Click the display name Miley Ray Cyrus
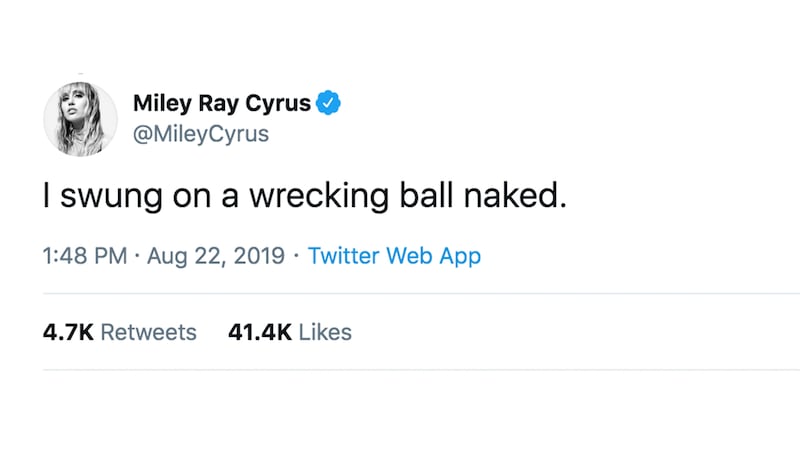 221,102
